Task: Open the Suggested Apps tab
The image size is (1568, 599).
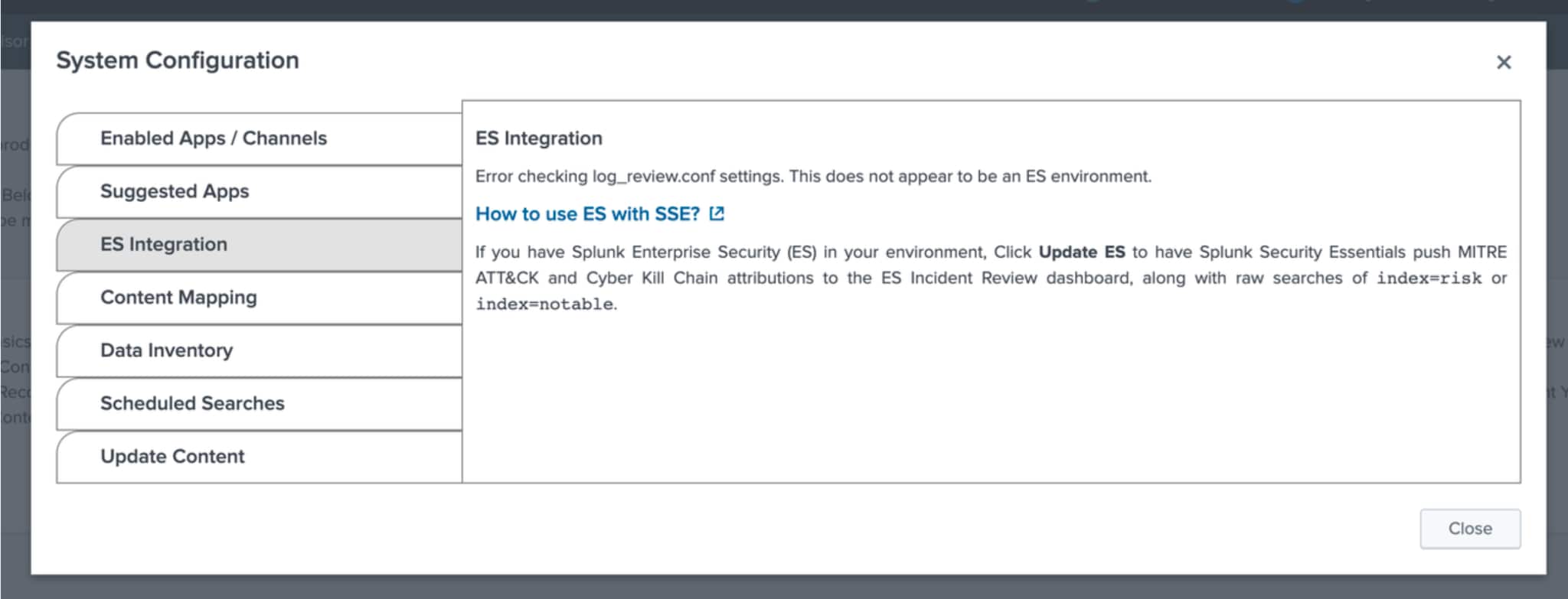Action: coord(175,191)
